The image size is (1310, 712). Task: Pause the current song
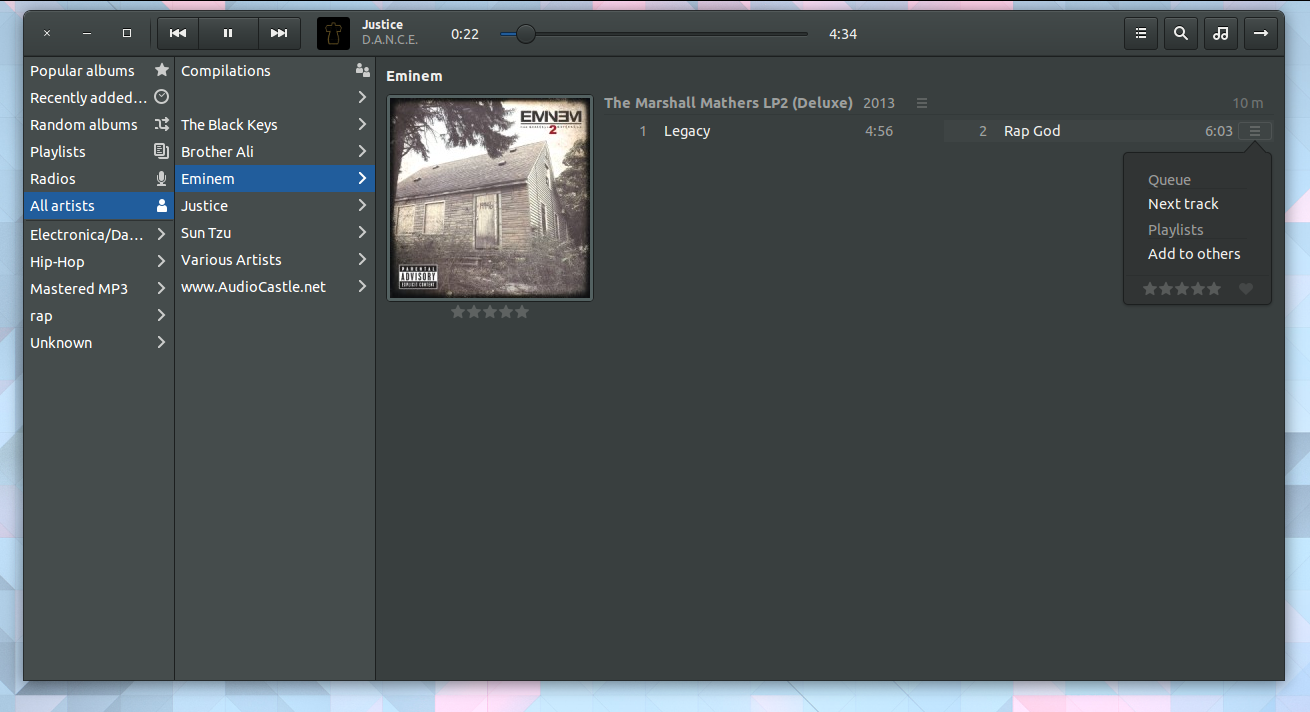(x=228, y=33)
